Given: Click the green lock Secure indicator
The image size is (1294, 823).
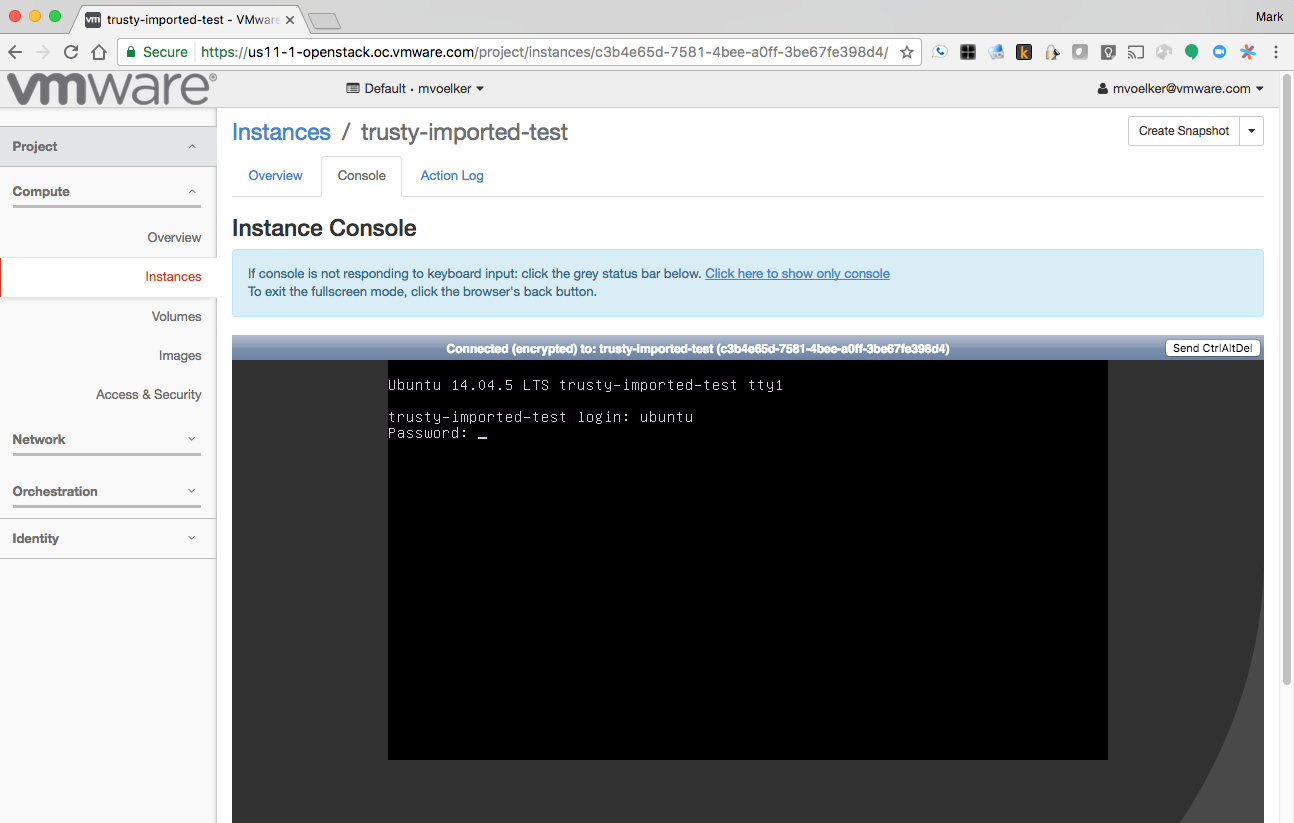Looking at the screenshot, I should tap(156, 52).
